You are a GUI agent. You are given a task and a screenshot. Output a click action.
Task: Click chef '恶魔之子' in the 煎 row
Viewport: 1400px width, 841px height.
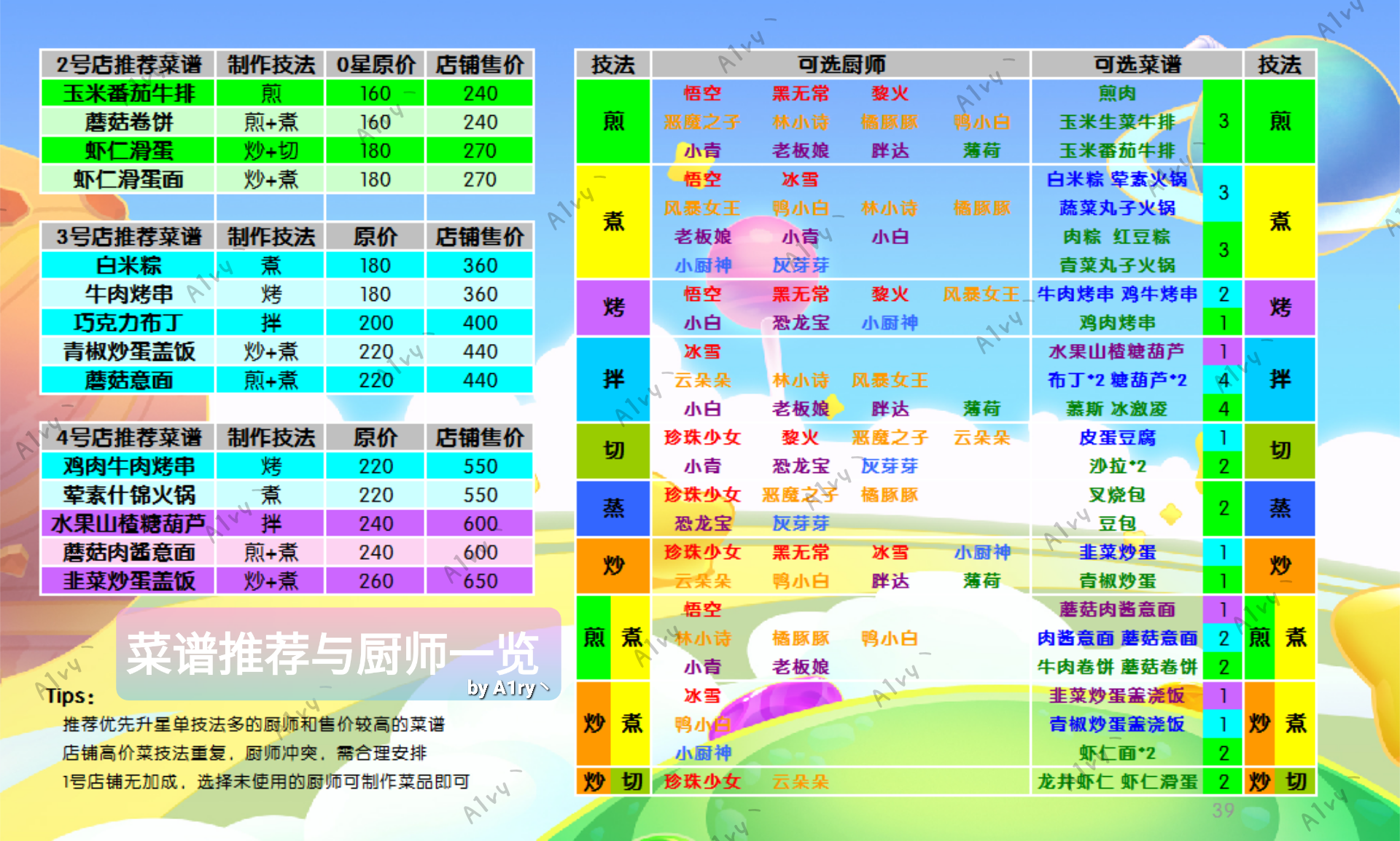pos(701,122)
